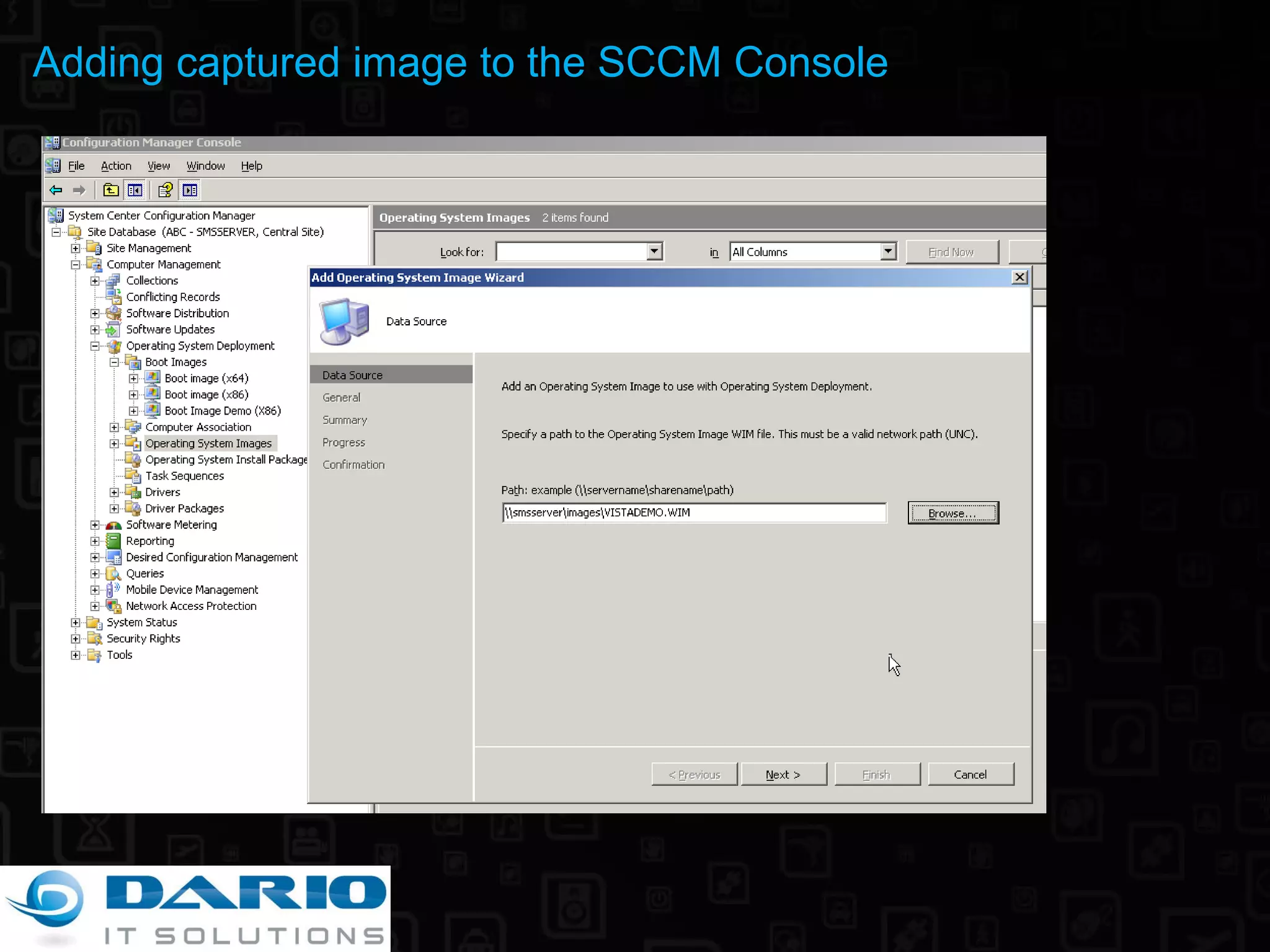Select System Center Configuration Manager root
The height and width of the screenshot is (952, 1270).
coord(162,216)
